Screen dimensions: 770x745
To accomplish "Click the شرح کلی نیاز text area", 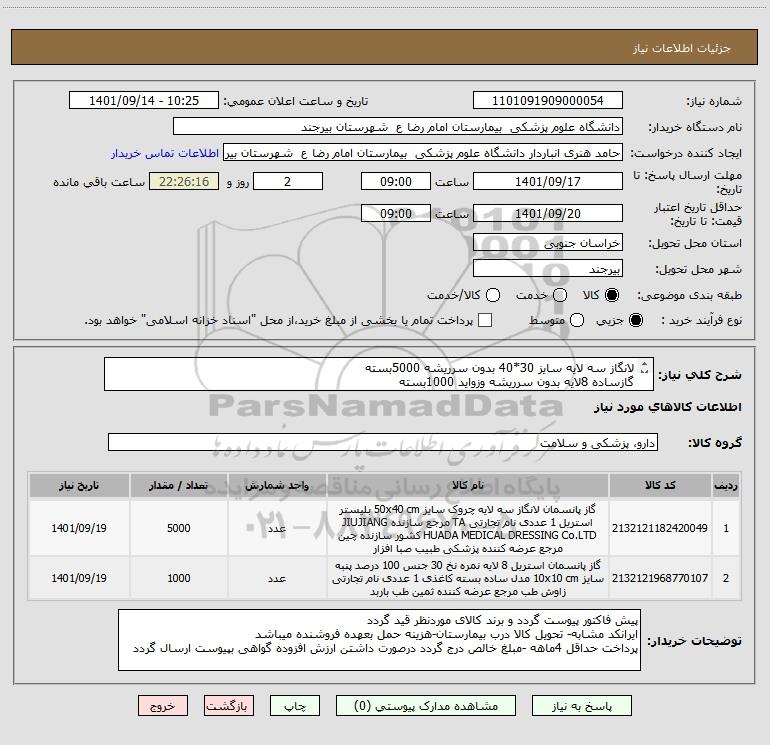I will (379, 374).
